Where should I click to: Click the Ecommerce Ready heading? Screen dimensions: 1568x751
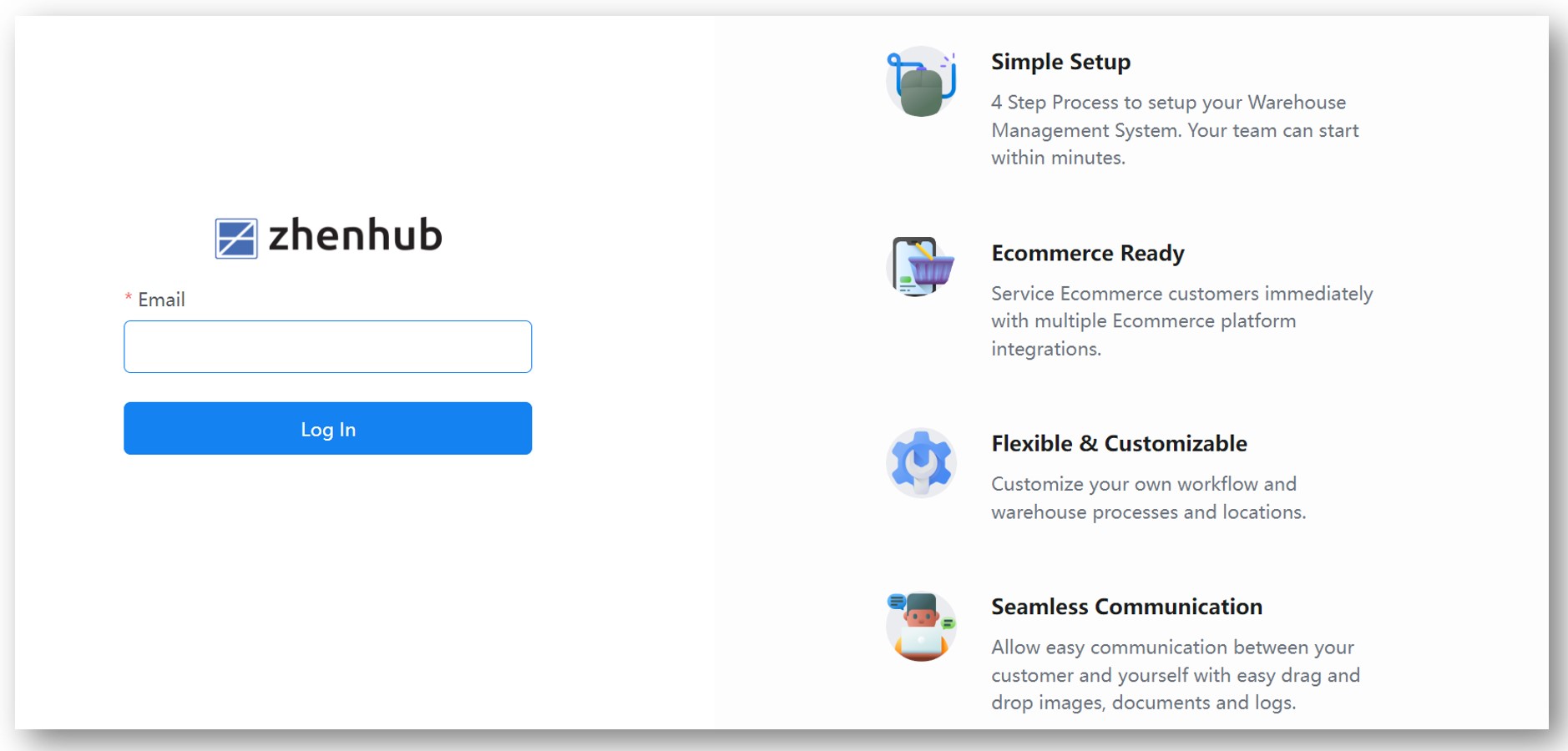coord(1087,253)
